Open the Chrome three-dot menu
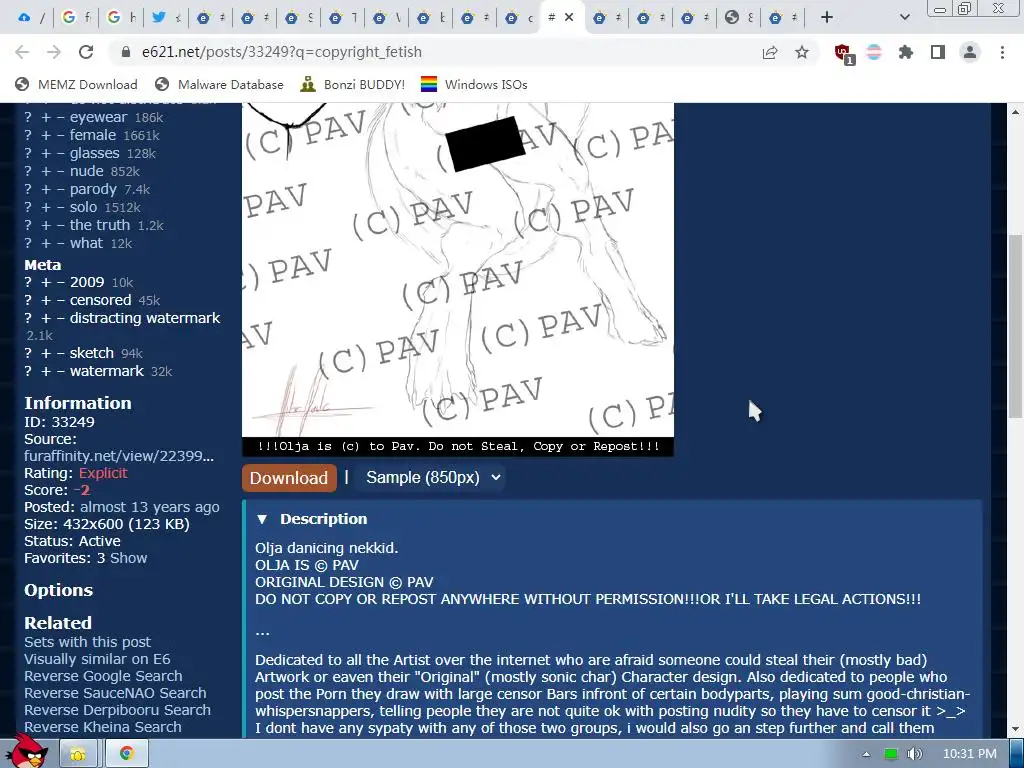 (1002, 52)
